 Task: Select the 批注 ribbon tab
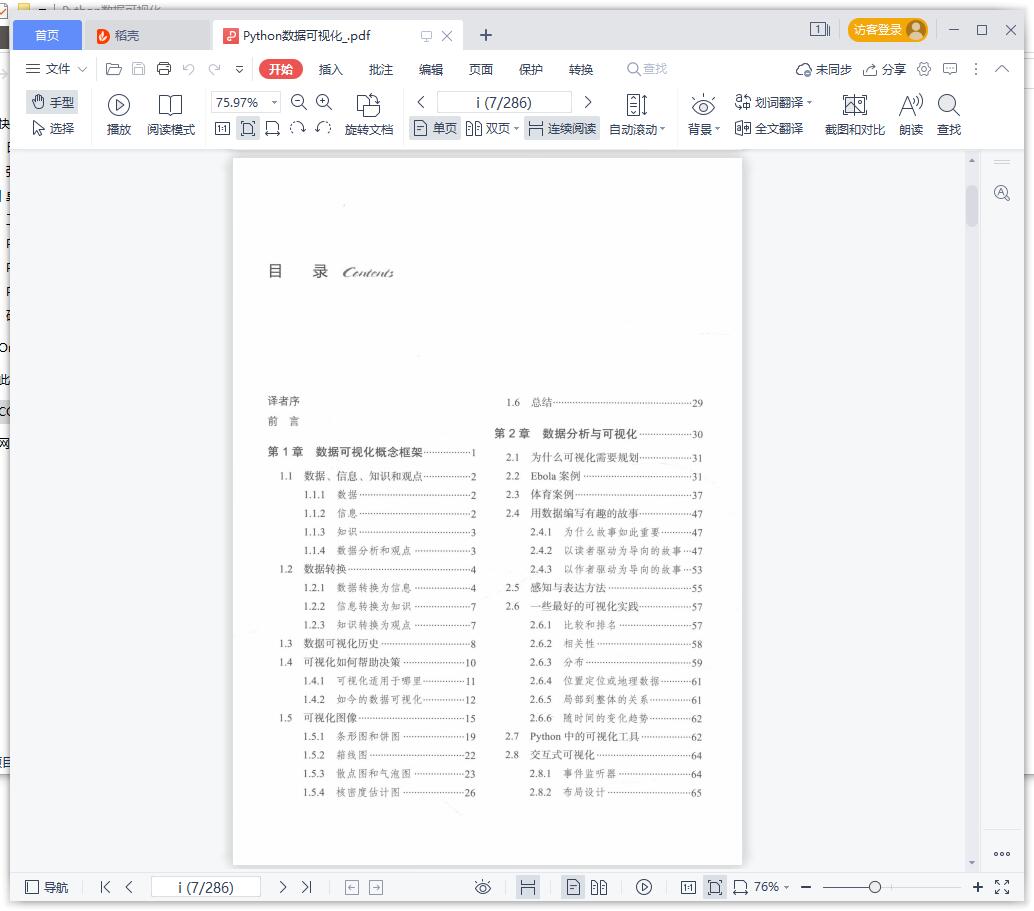click(x=380, y=69)
